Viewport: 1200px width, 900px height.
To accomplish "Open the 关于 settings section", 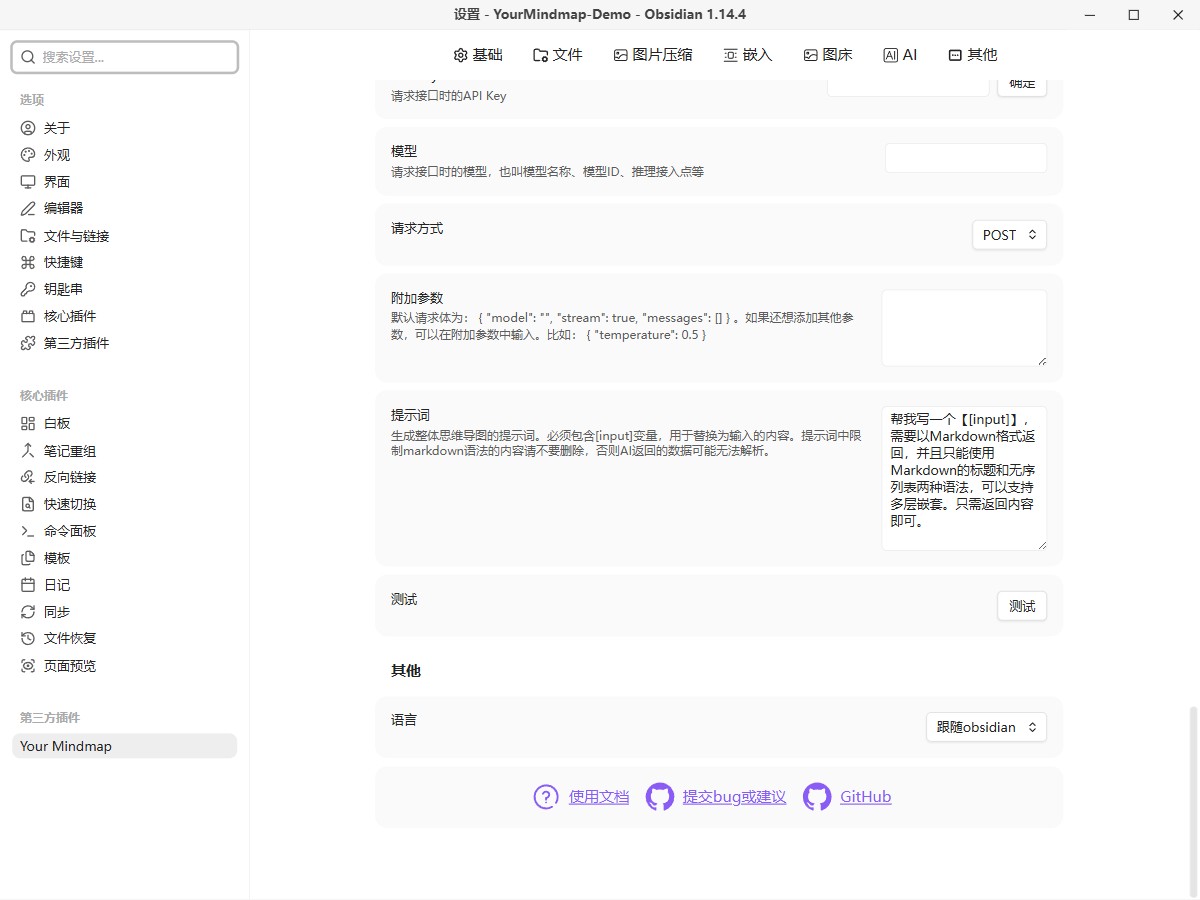I will point(124,128).
